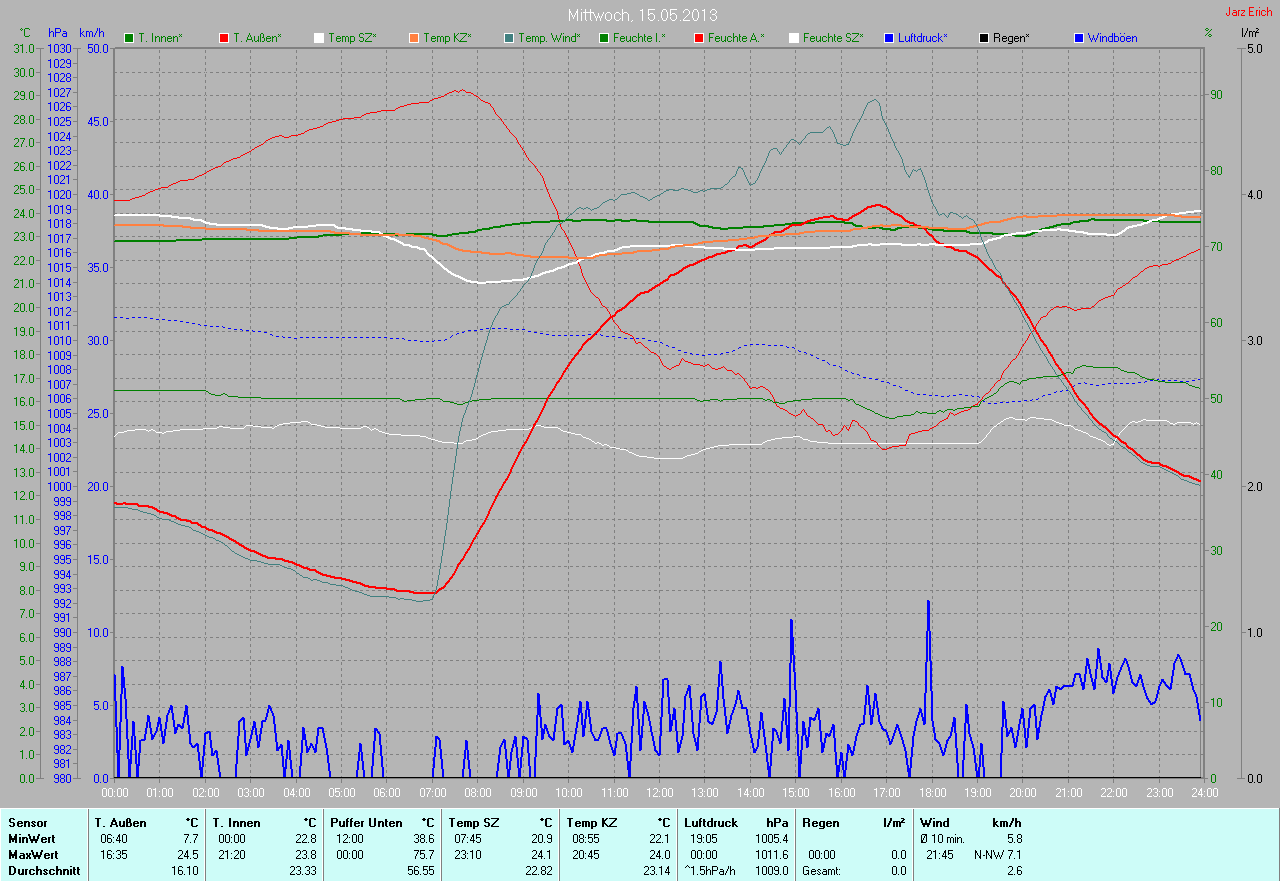Click the MaxWert row label
This screenshot has height=881, width=1280.
point(33,855)
